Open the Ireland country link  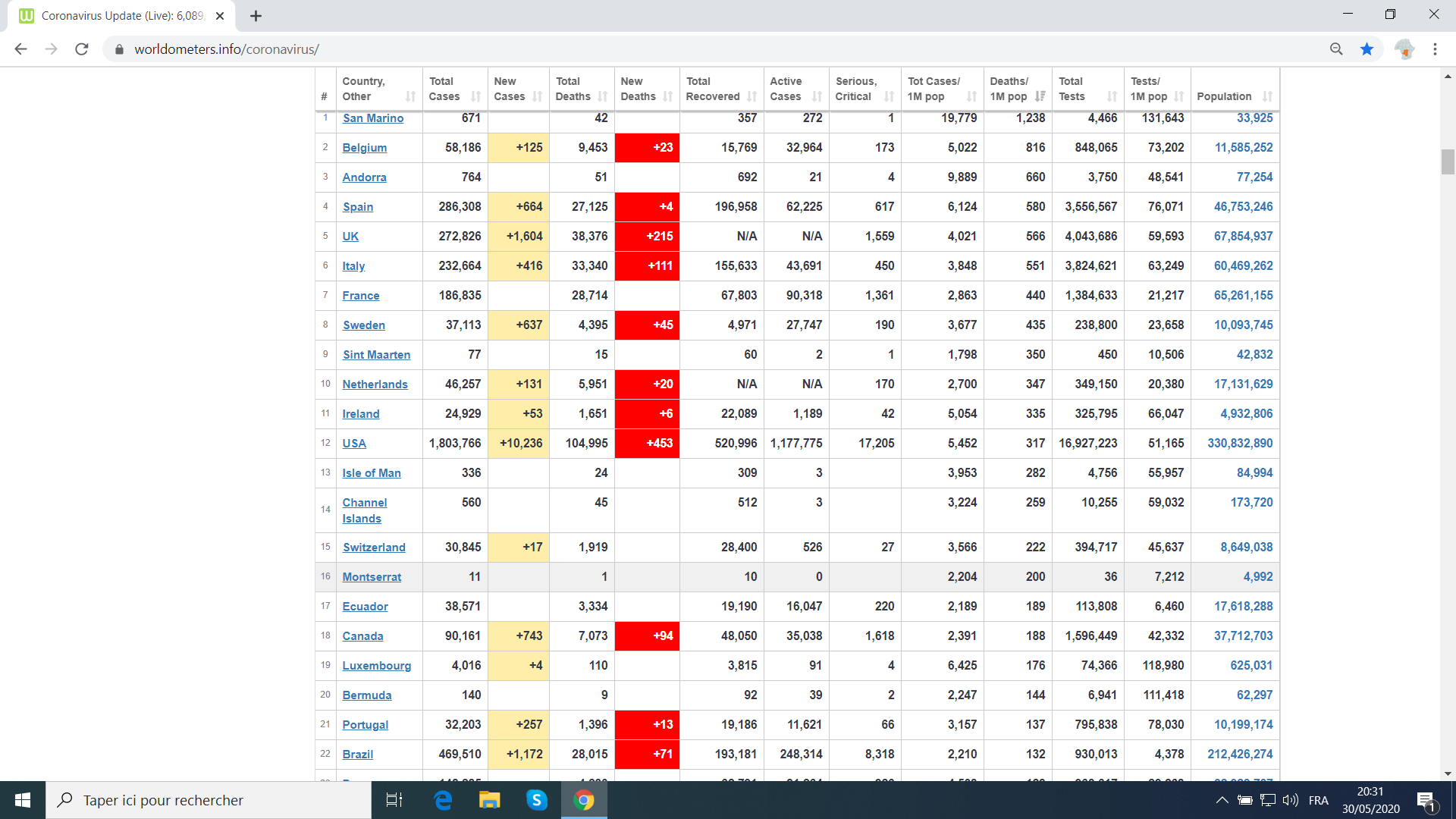click(360, 414)
